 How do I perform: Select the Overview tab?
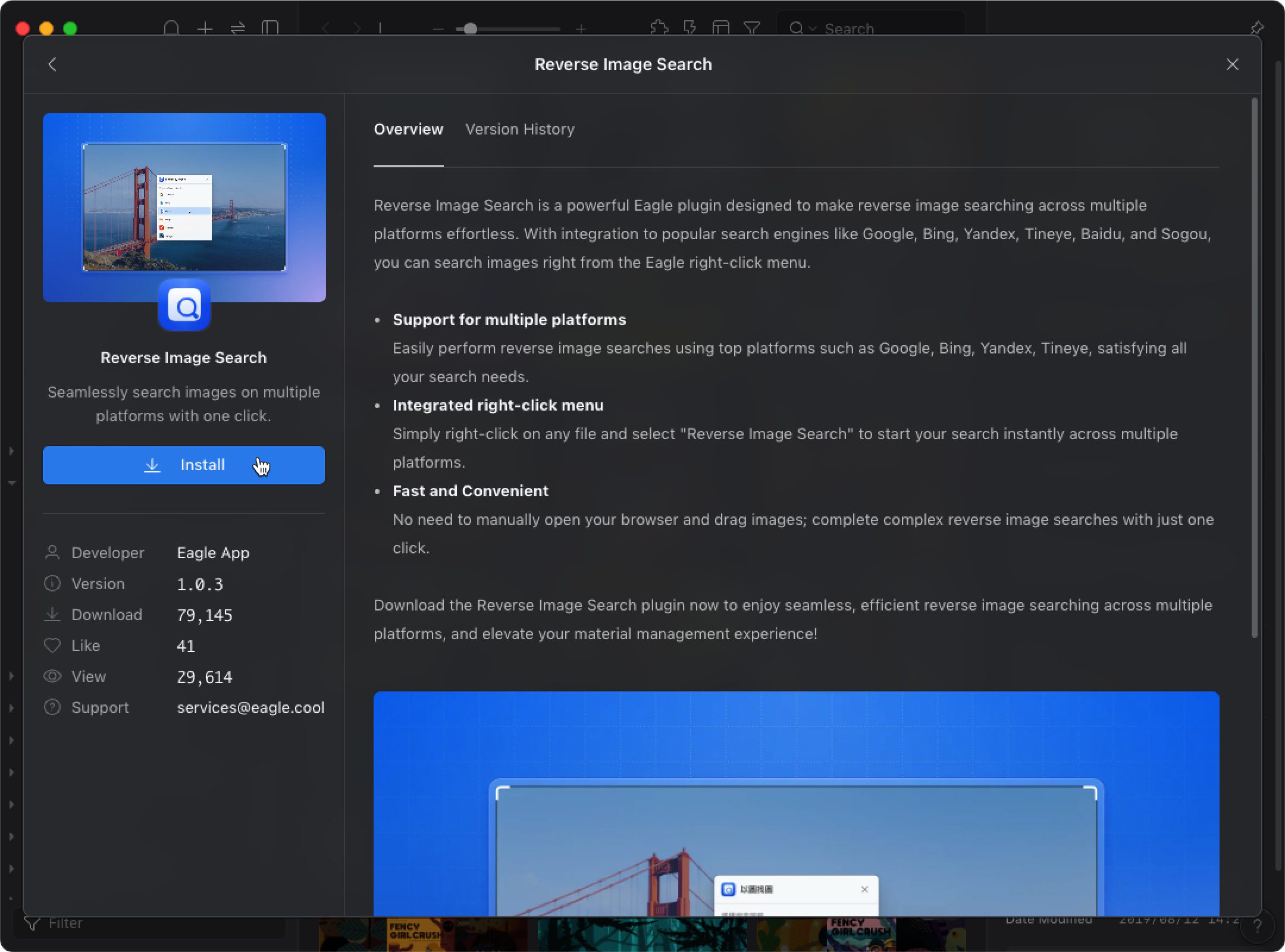click(x=408, y=129)
